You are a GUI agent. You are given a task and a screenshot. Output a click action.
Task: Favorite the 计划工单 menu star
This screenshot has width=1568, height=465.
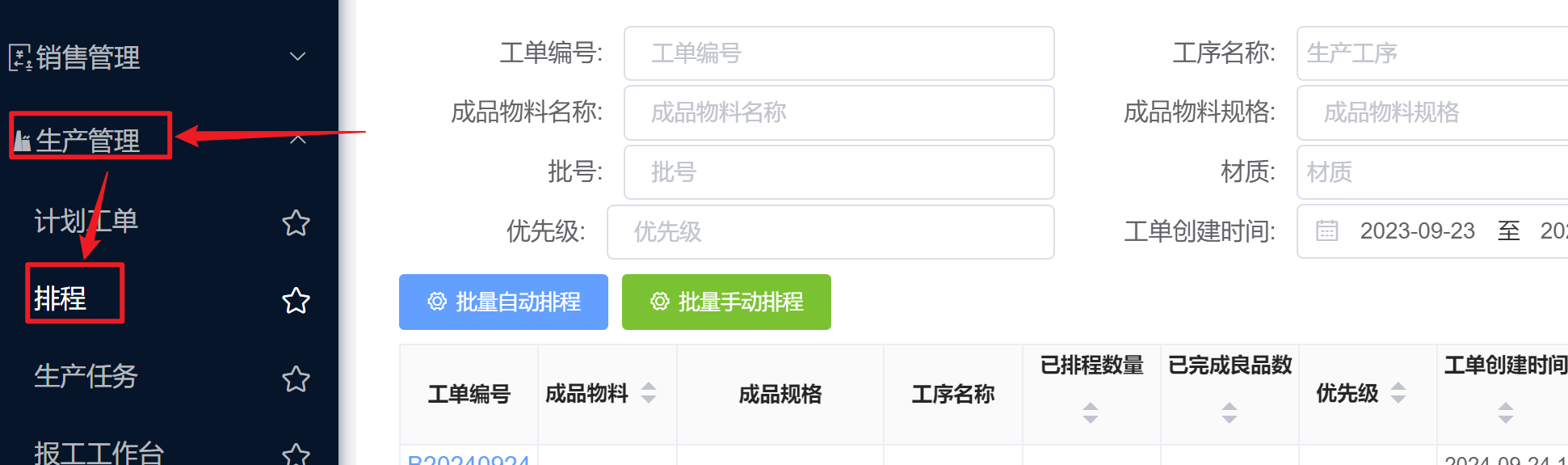(296, 222)
